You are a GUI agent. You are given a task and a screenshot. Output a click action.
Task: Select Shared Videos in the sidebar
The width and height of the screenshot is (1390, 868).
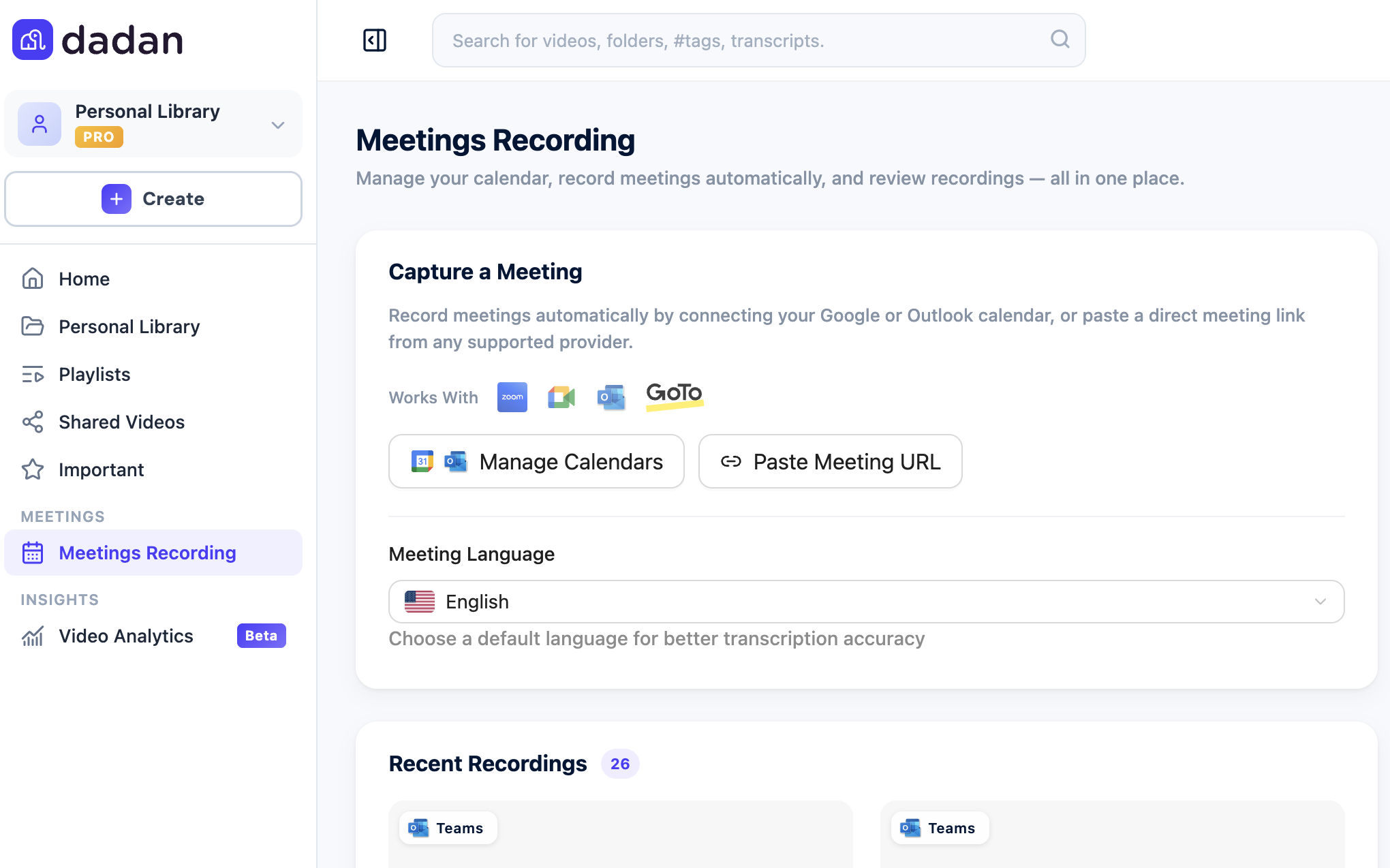[x=153, y=422]
